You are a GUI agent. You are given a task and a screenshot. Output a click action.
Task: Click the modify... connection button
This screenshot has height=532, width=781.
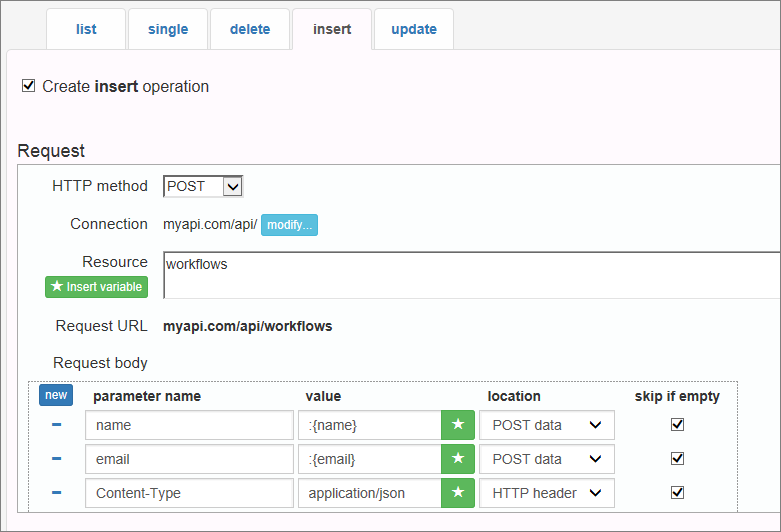click(289, 224)
